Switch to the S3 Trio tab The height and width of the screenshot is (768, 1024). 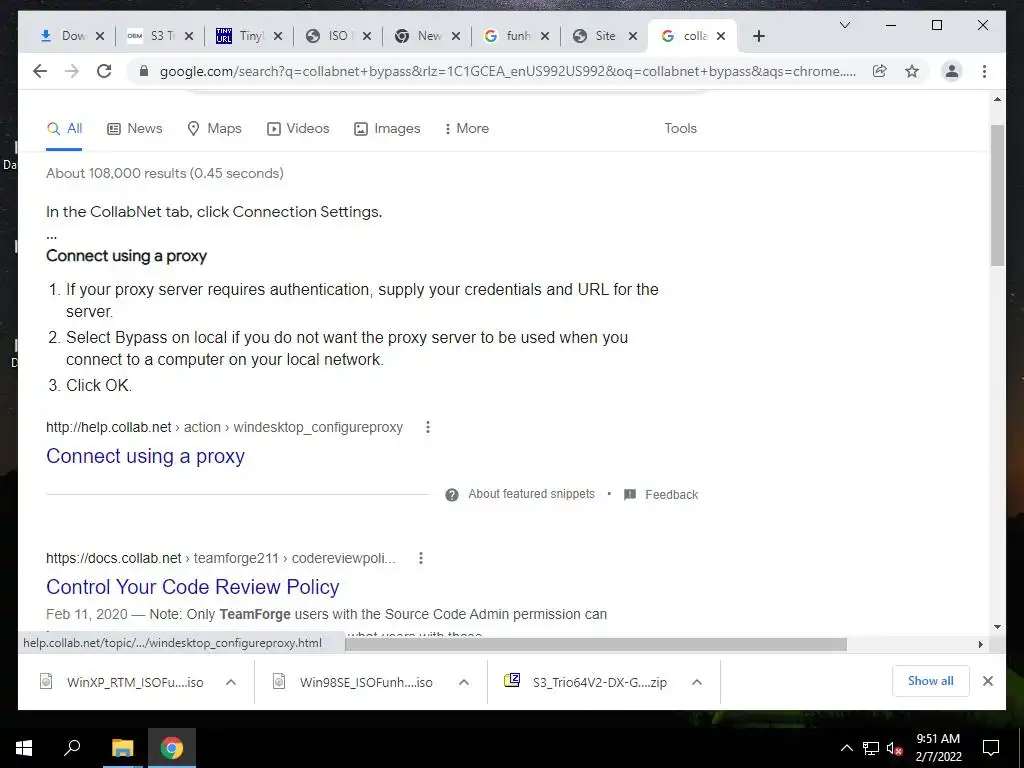coord(150,36)
